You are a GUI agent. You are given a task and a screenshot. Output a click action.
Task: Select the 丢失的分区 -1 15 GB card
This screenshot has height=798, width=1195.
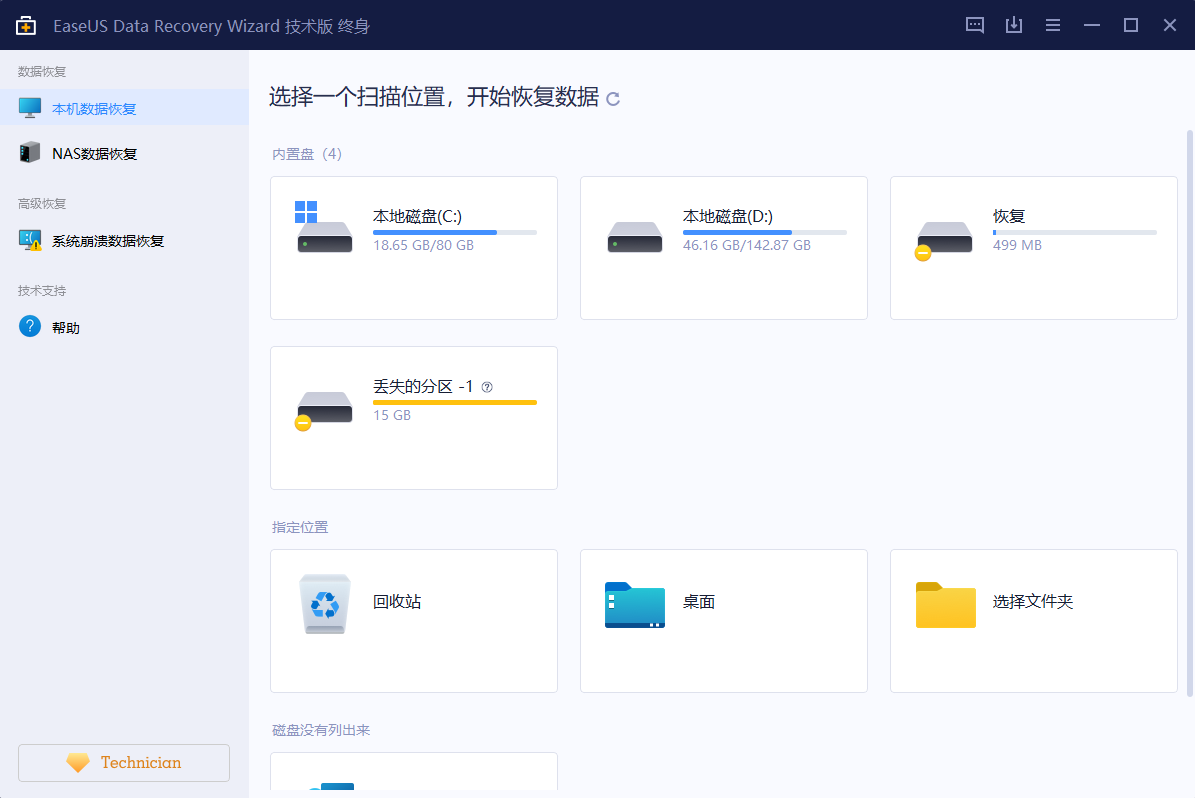click(414, 418)
